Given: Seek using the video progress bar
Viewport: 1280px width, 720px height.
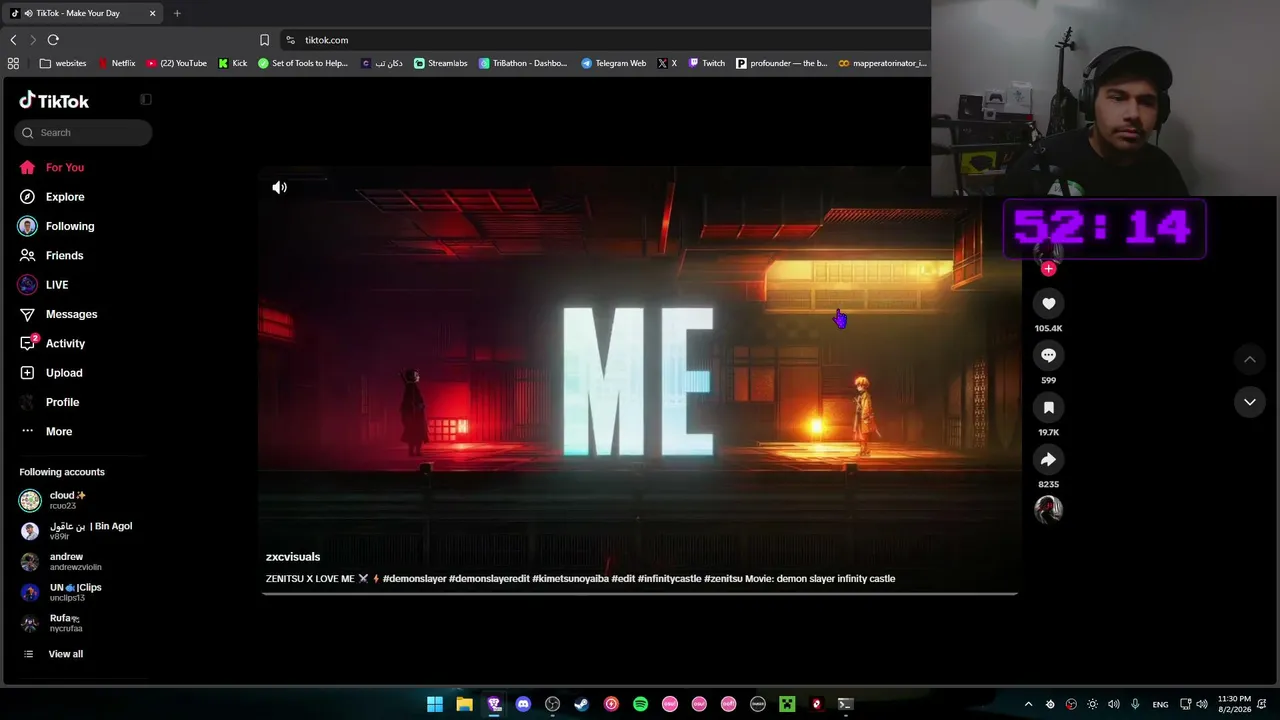Looking at the screenshot, I should (640, 594).
